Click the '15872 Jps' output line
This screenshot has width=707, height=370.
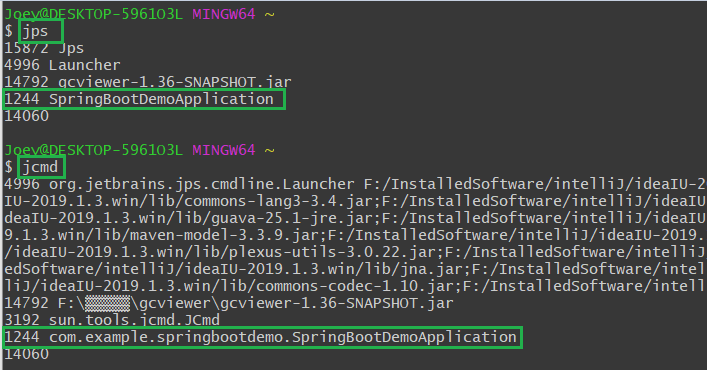tap(44, 48)
